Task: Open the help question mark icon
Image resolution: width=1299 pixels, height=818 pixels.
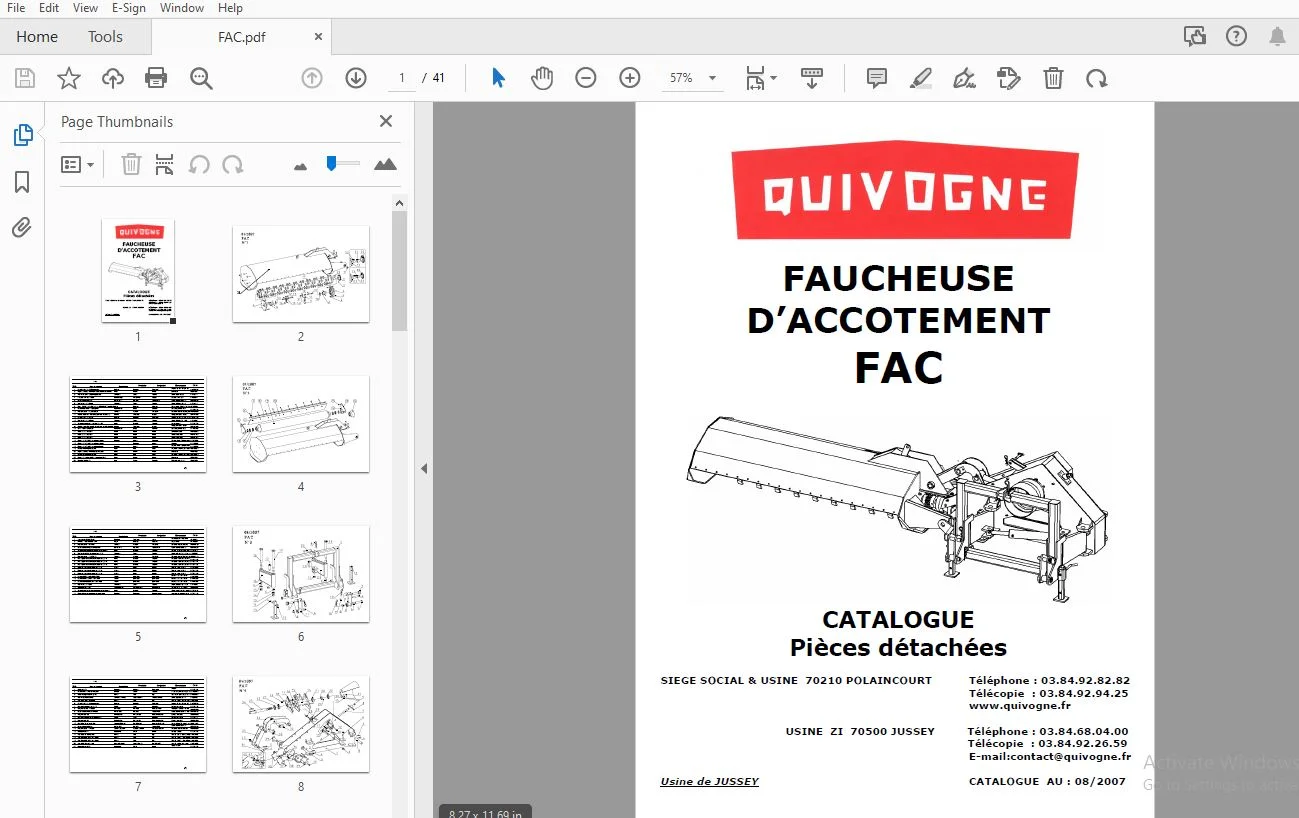Action: pyautogui.click(x=1236, y=37)
